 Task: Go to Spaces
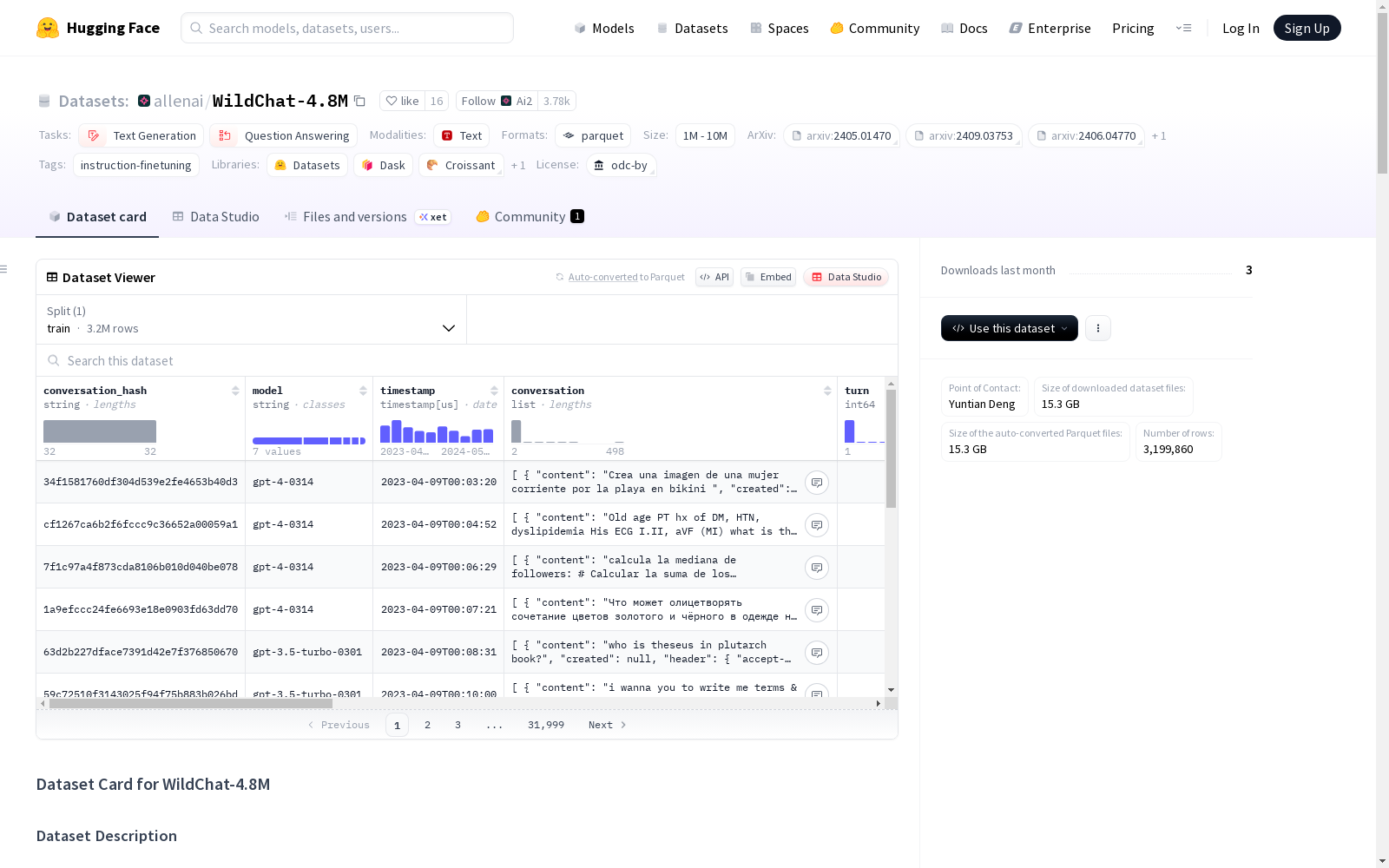click(779, 28)
